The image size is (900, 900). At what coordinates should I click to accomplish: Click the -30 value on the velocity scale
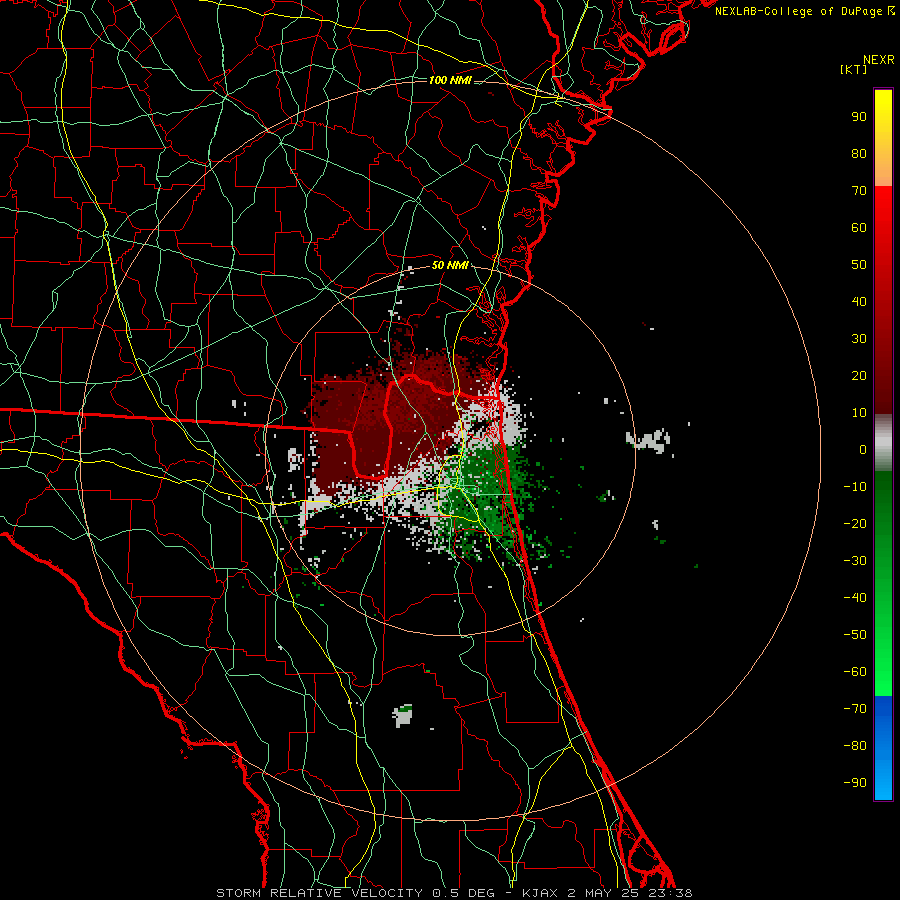pyautogui.click(x=855, y=561)
